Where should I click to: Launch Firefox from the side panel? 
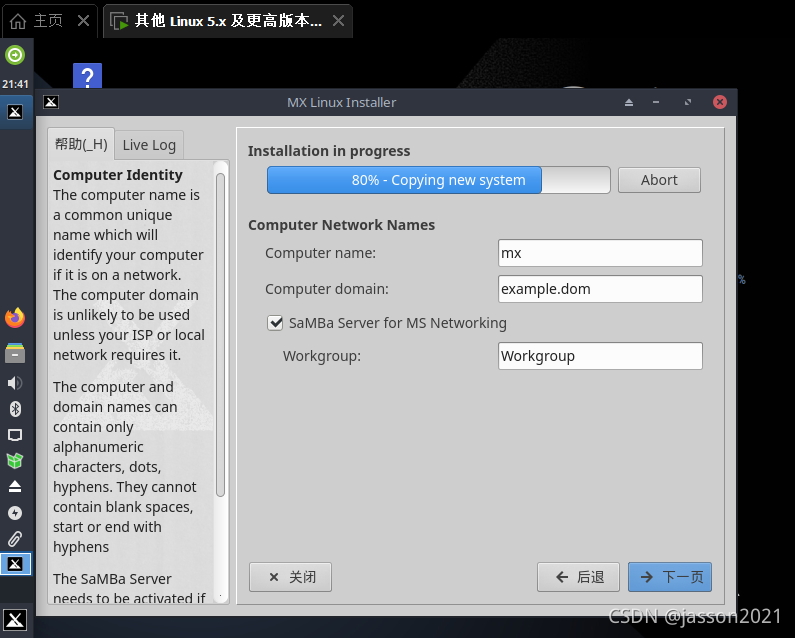15,318
